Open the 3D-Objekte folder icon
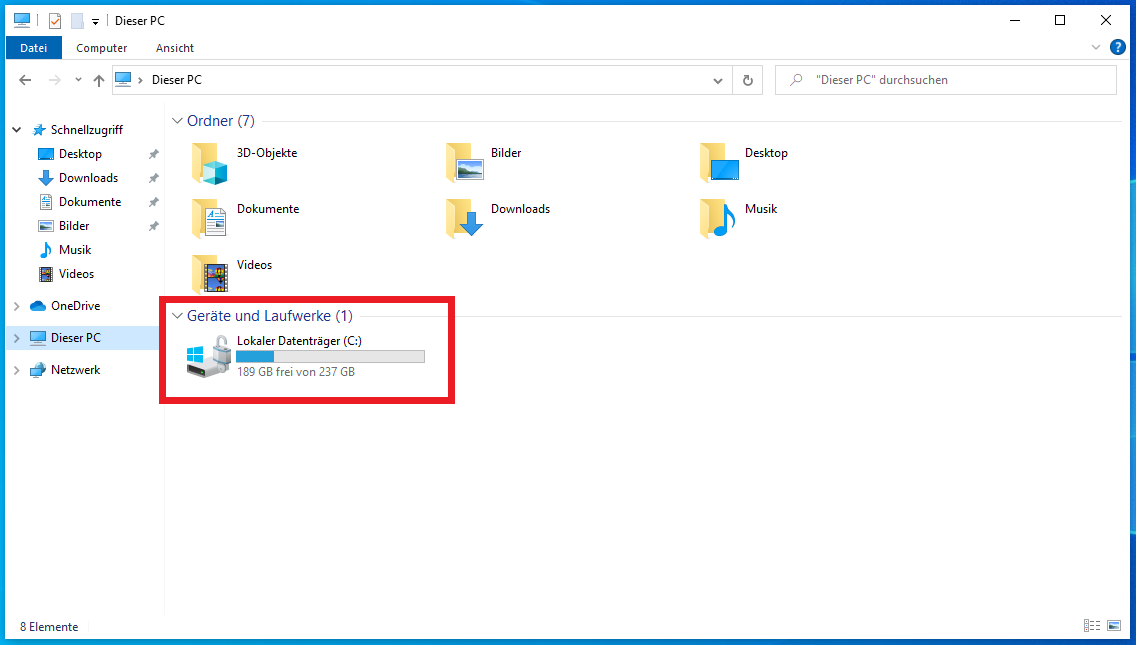Viewport: 1136px width, 645px height. click(x=210, y=162)
